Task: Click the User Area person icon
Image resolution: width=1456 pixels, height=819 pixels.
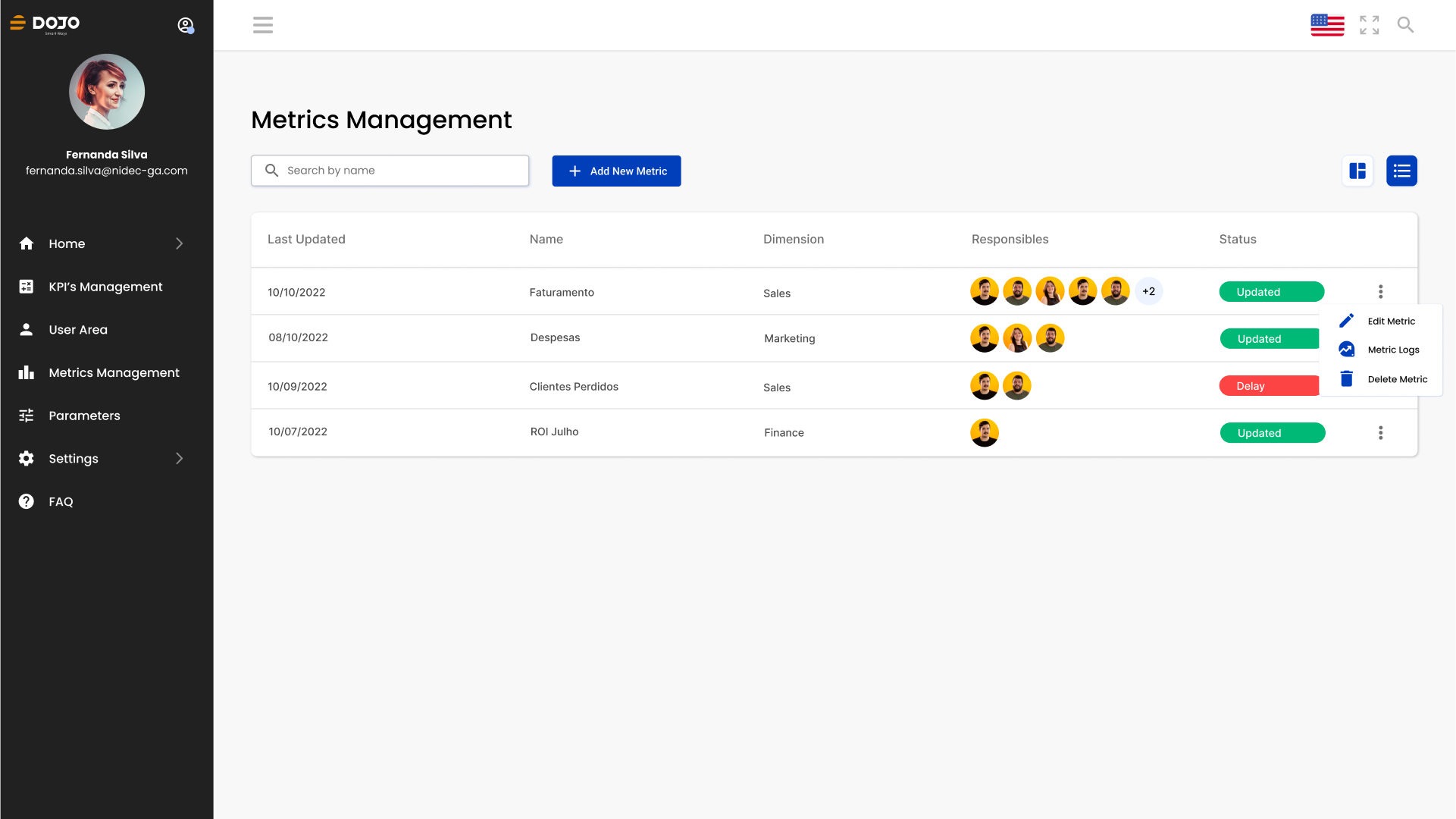Action: pyautogui.click(x=27, y=329)
